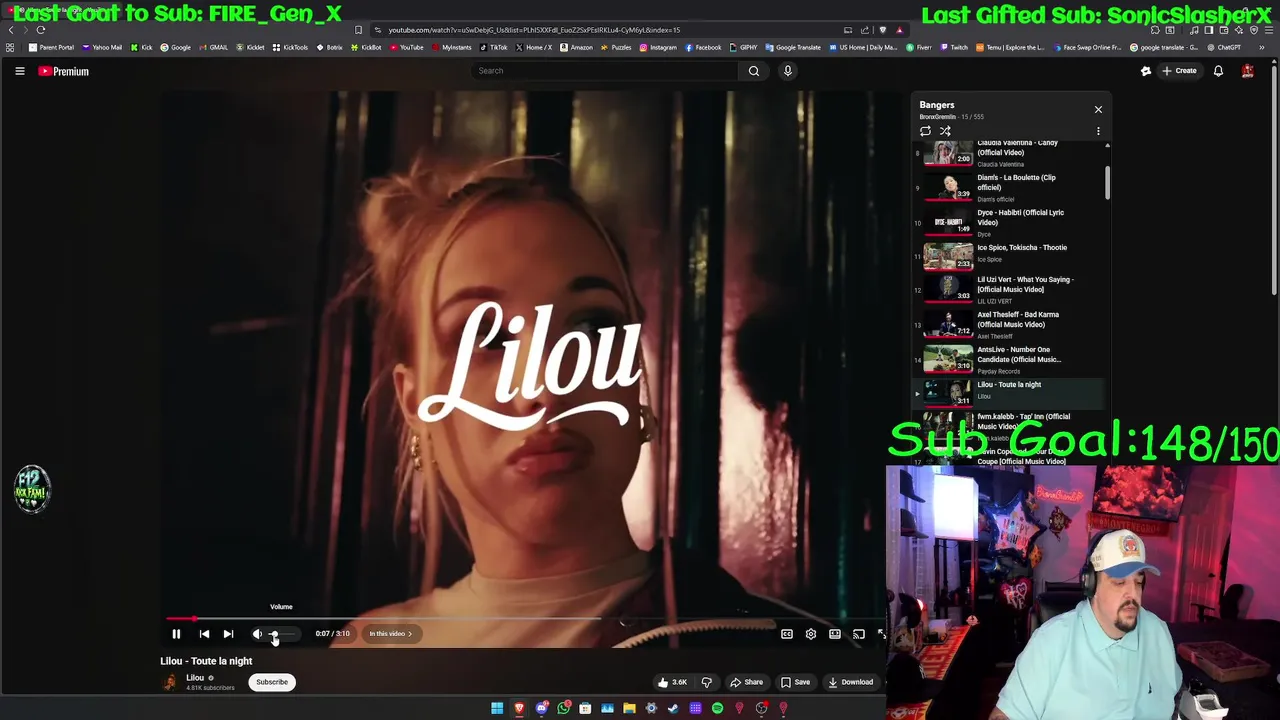Click the browser address bar URL
The image size is (1280, 720).
coord(534,30)
